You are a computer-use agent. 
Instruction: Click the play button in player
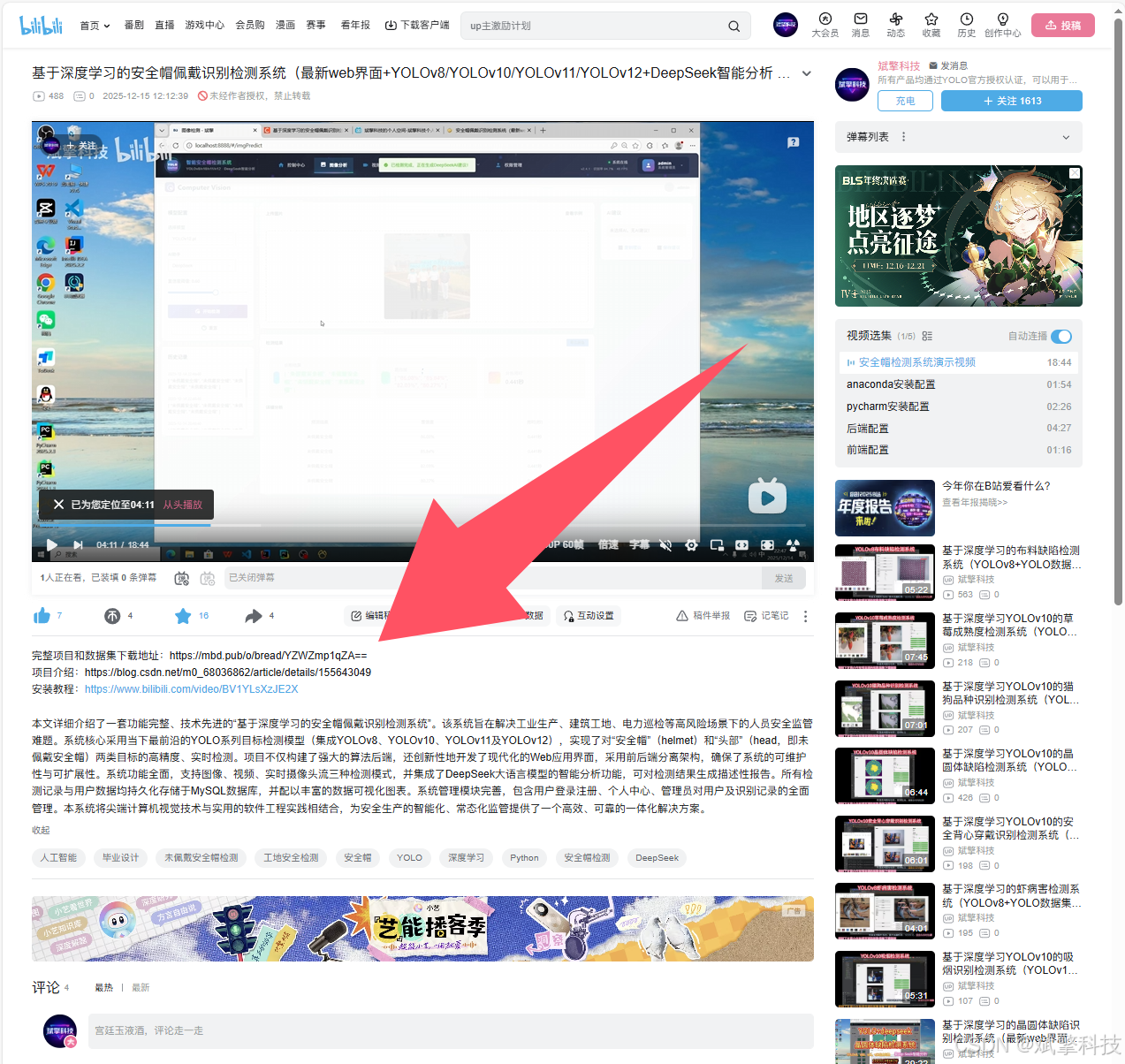51,545
